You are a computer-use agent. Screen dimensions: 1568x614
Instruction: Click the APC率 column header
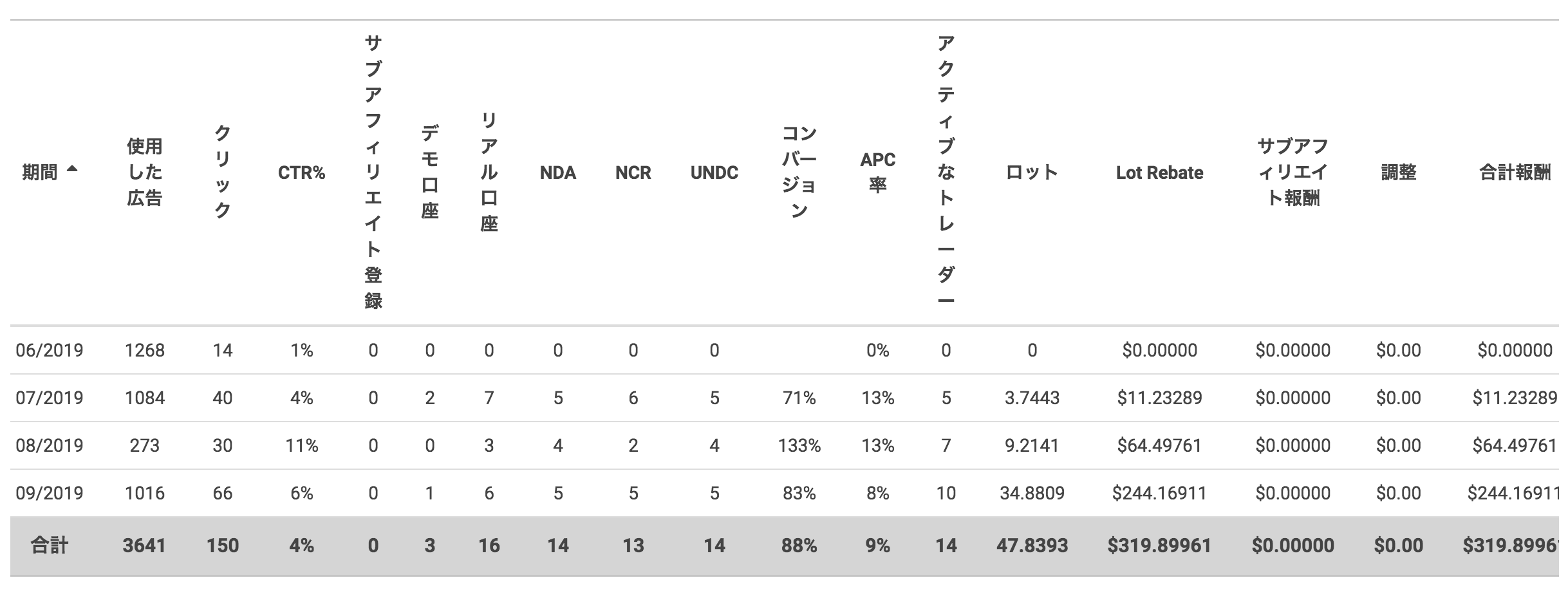coord(877,172)
